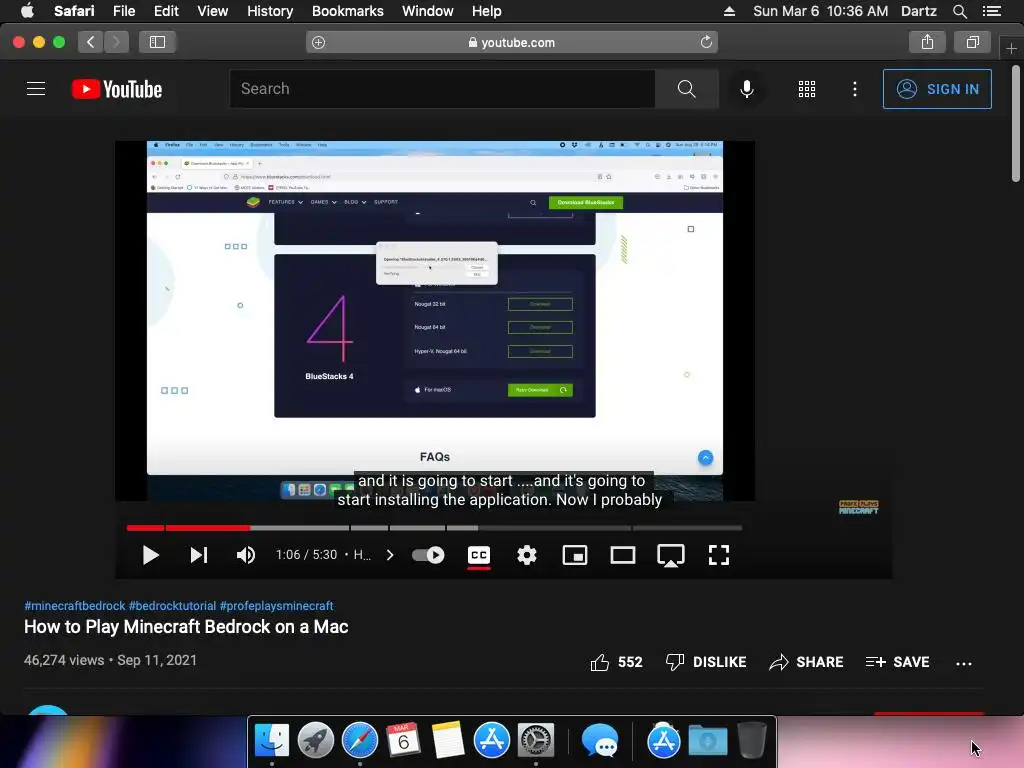The width and height of the screenshot is (1024, 768).
Task: Toggle the autoplay switch
Action: (428, 555)
